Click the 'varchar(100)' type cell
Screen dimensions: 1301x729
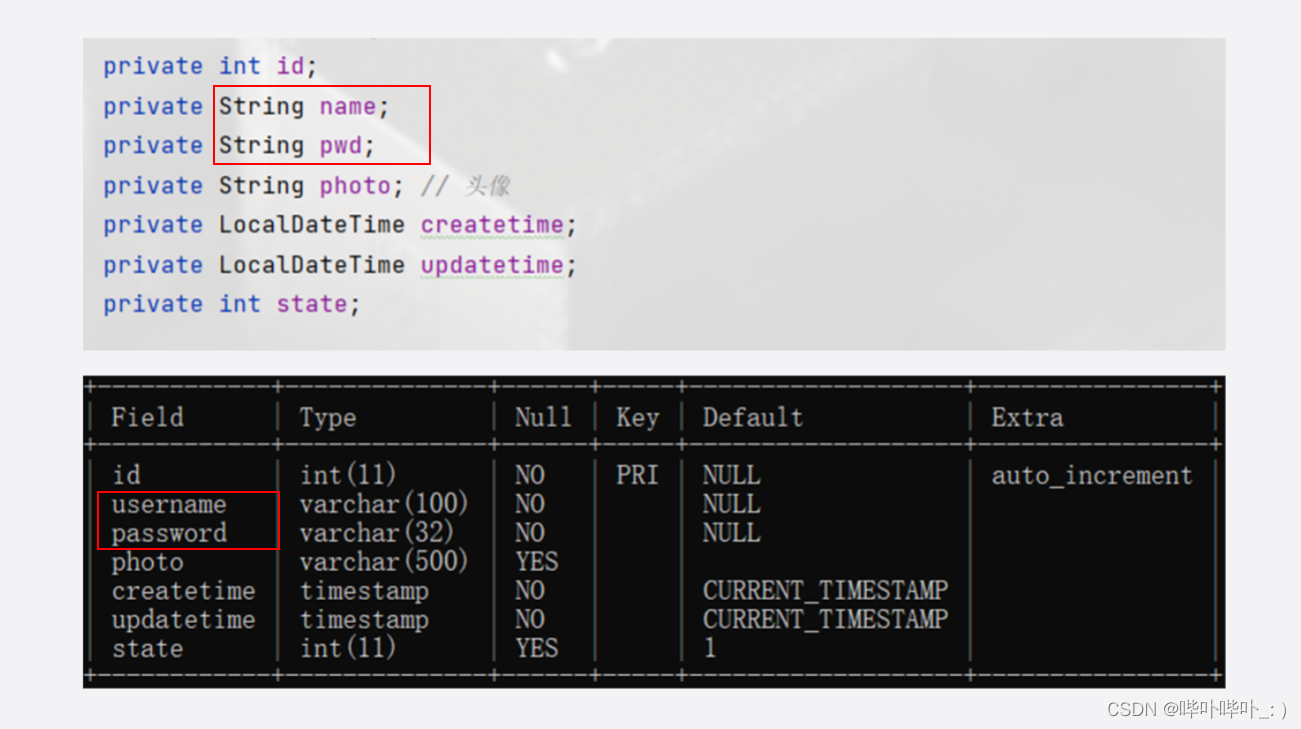coord(384,504)
